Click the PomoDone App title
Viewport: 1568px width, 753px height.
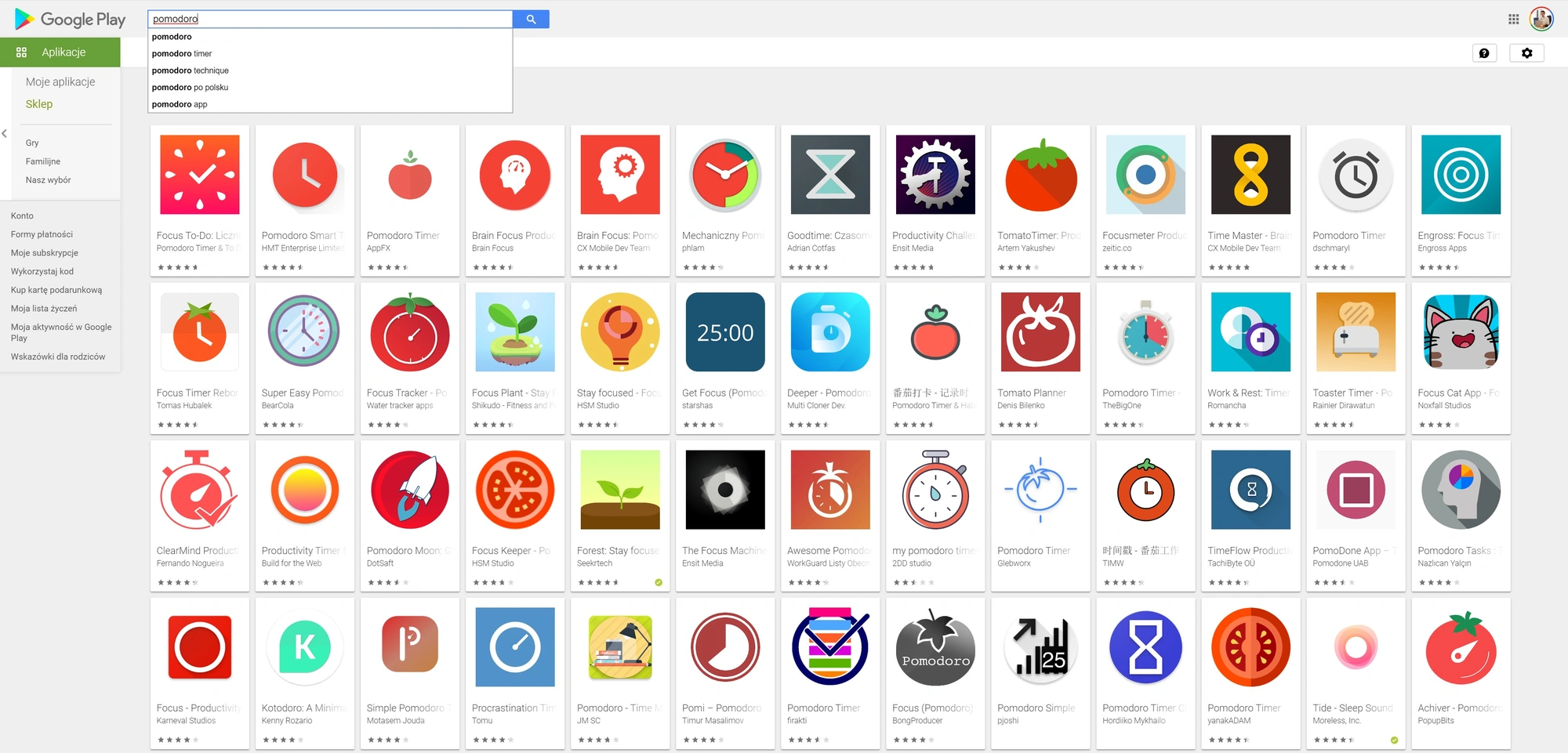[x=1355, y=550]
